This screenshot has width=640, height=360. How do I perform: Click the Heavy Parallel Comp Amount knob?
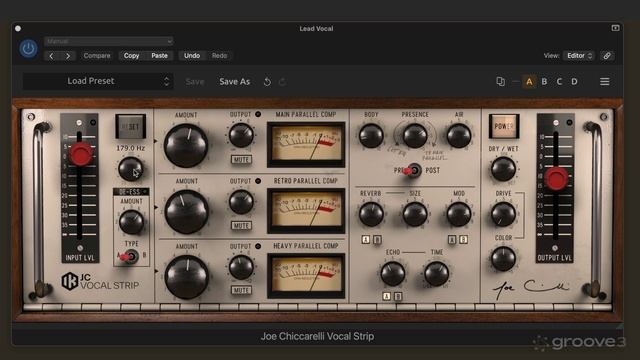pyautogui.click(x=187, y=277)
